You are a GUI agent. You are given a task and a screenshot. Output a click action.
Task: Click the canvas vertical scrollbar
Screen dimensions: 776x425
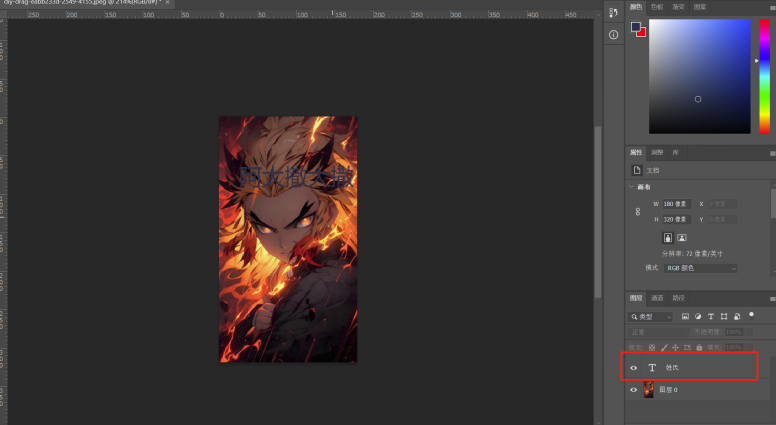(x=598, y=212)
